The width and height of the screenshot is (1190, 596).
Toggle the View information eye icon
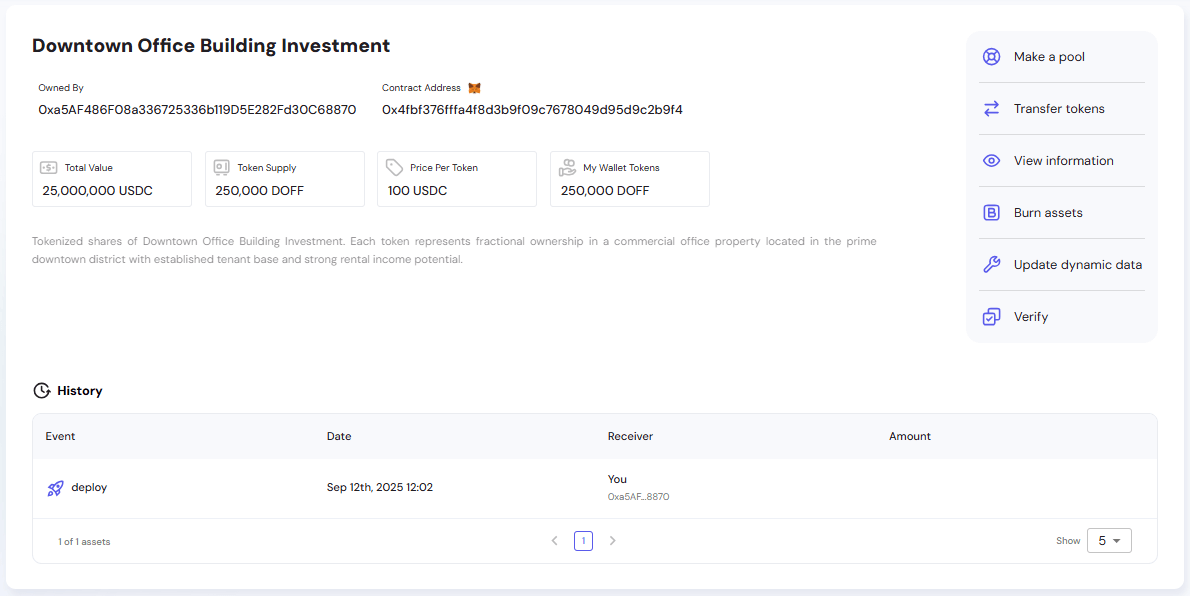(x=991, y=160)
